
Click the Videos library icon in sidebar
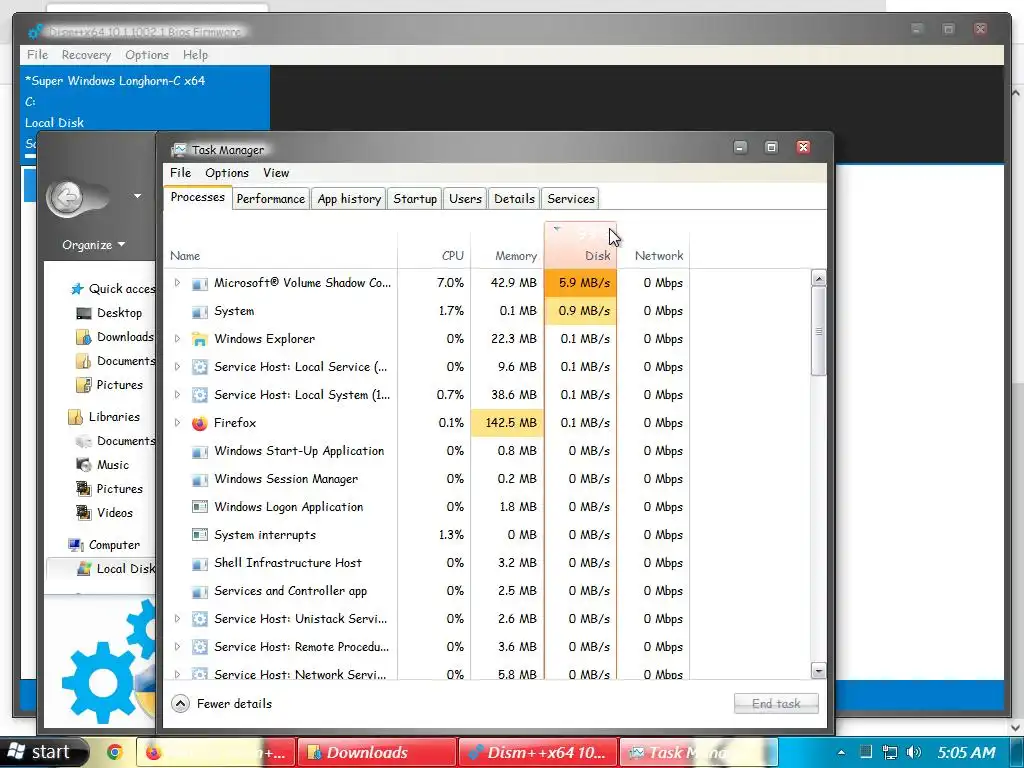coord(84,513)
